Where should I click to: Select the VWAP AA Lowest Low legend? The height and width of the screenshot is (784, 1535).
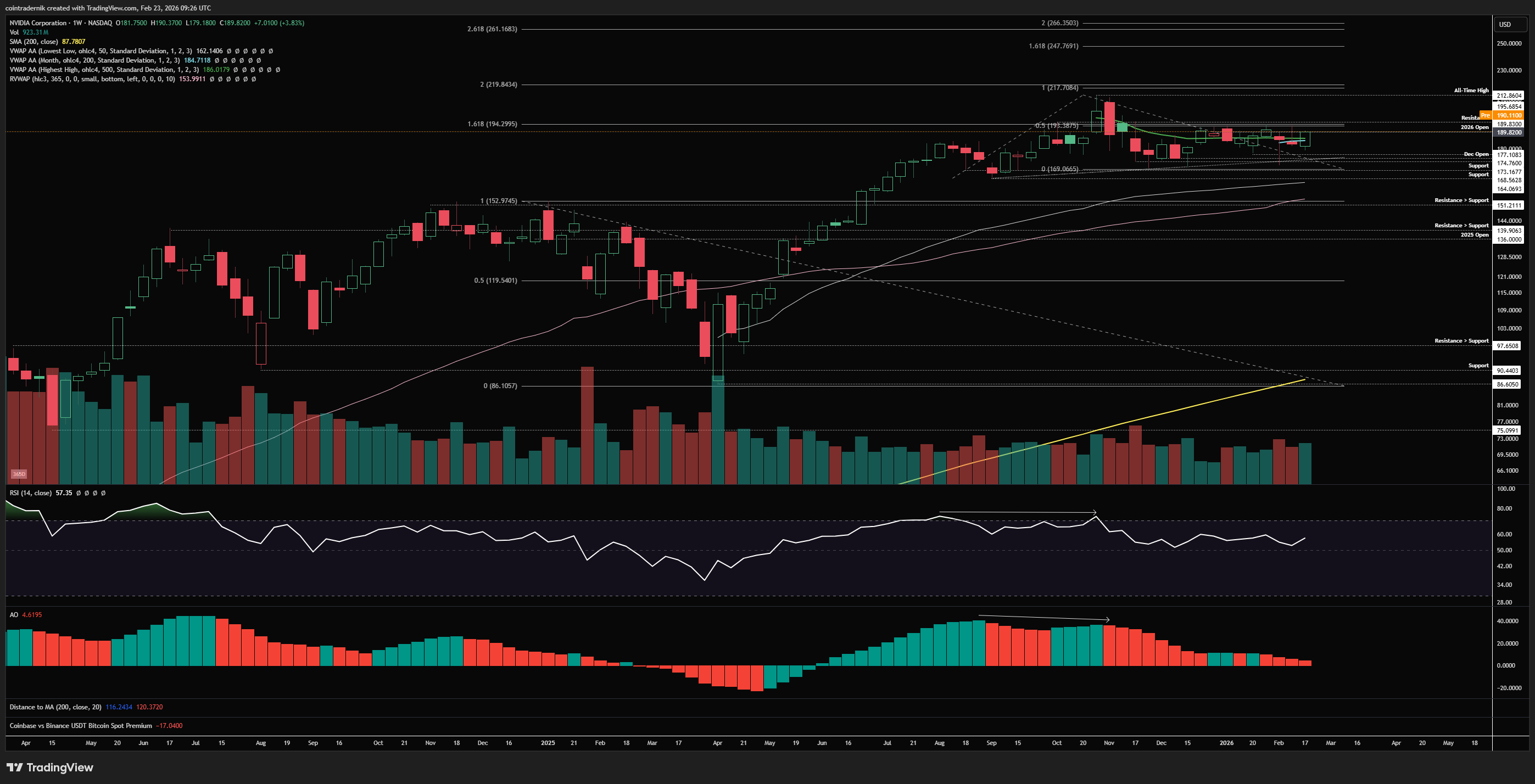coord(100,51)
